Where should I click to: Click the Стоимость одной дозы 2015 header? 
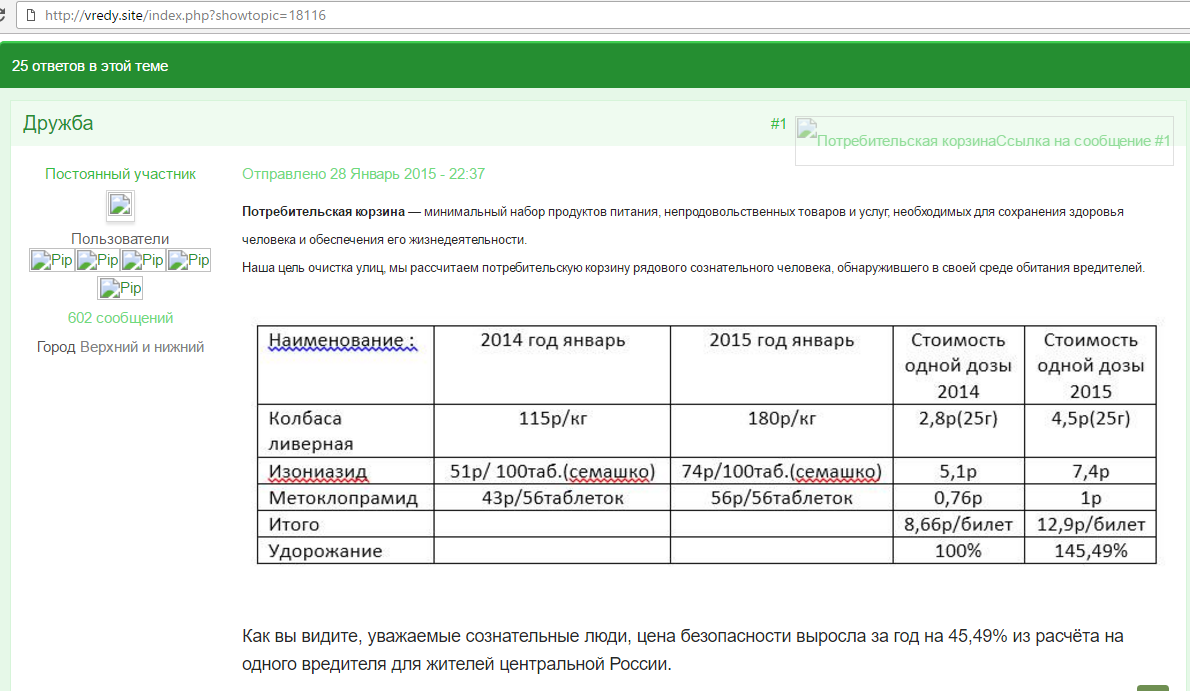1091,365
